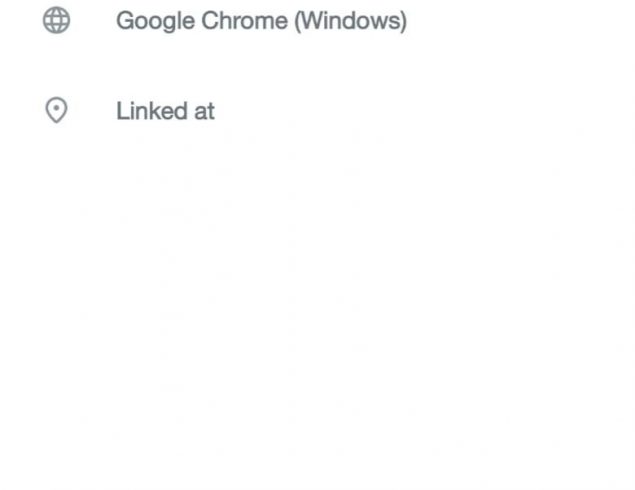Tap the map pin beside Linked at

[56, 110]
